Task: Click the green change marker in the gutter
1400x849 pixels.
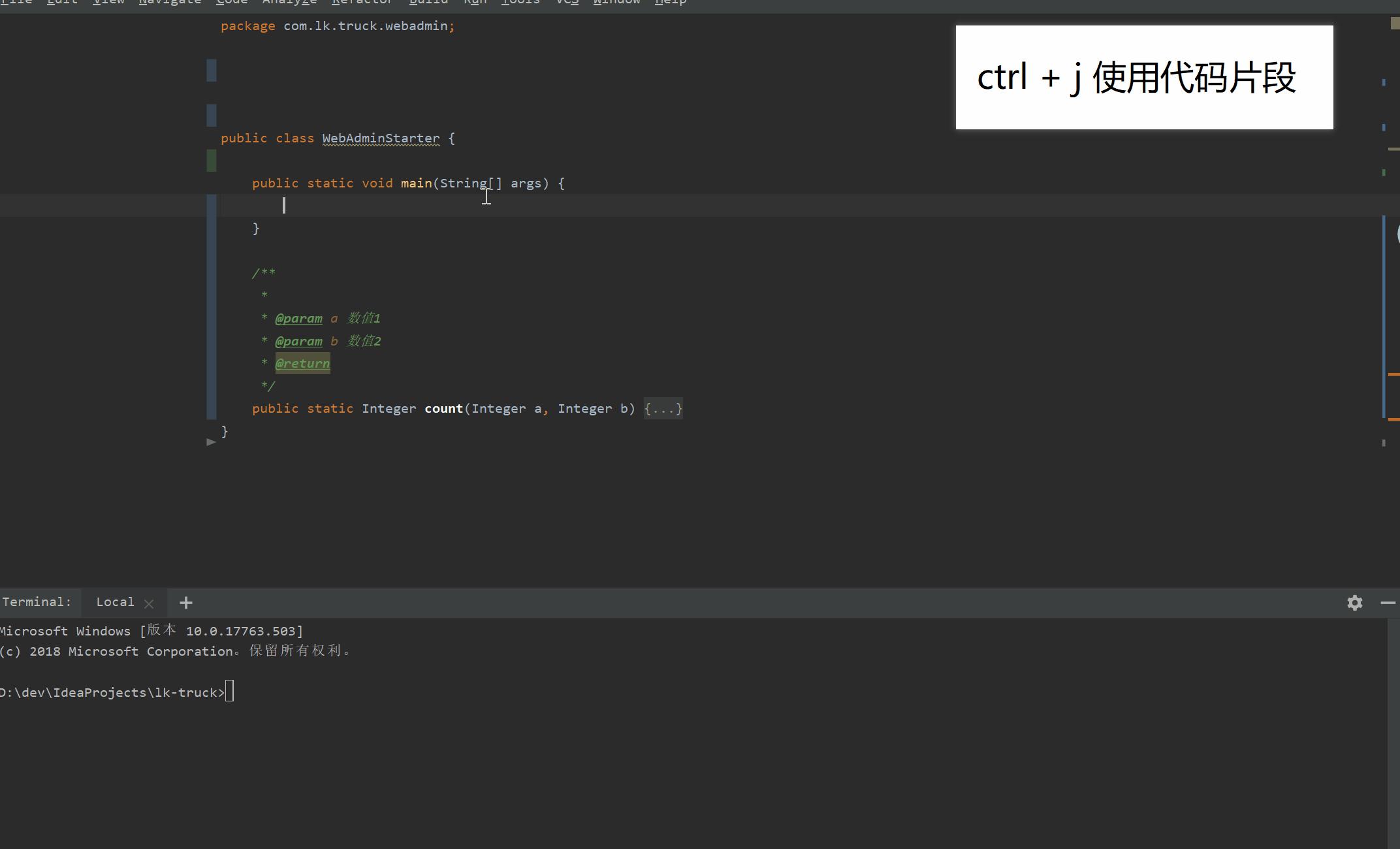Action: 212,161
